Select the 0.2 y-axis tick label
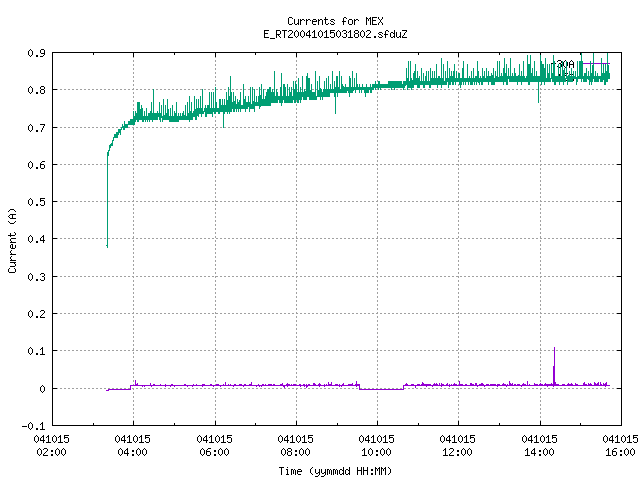The height and width of the screenshot is (480, 640). coord(36,314)
